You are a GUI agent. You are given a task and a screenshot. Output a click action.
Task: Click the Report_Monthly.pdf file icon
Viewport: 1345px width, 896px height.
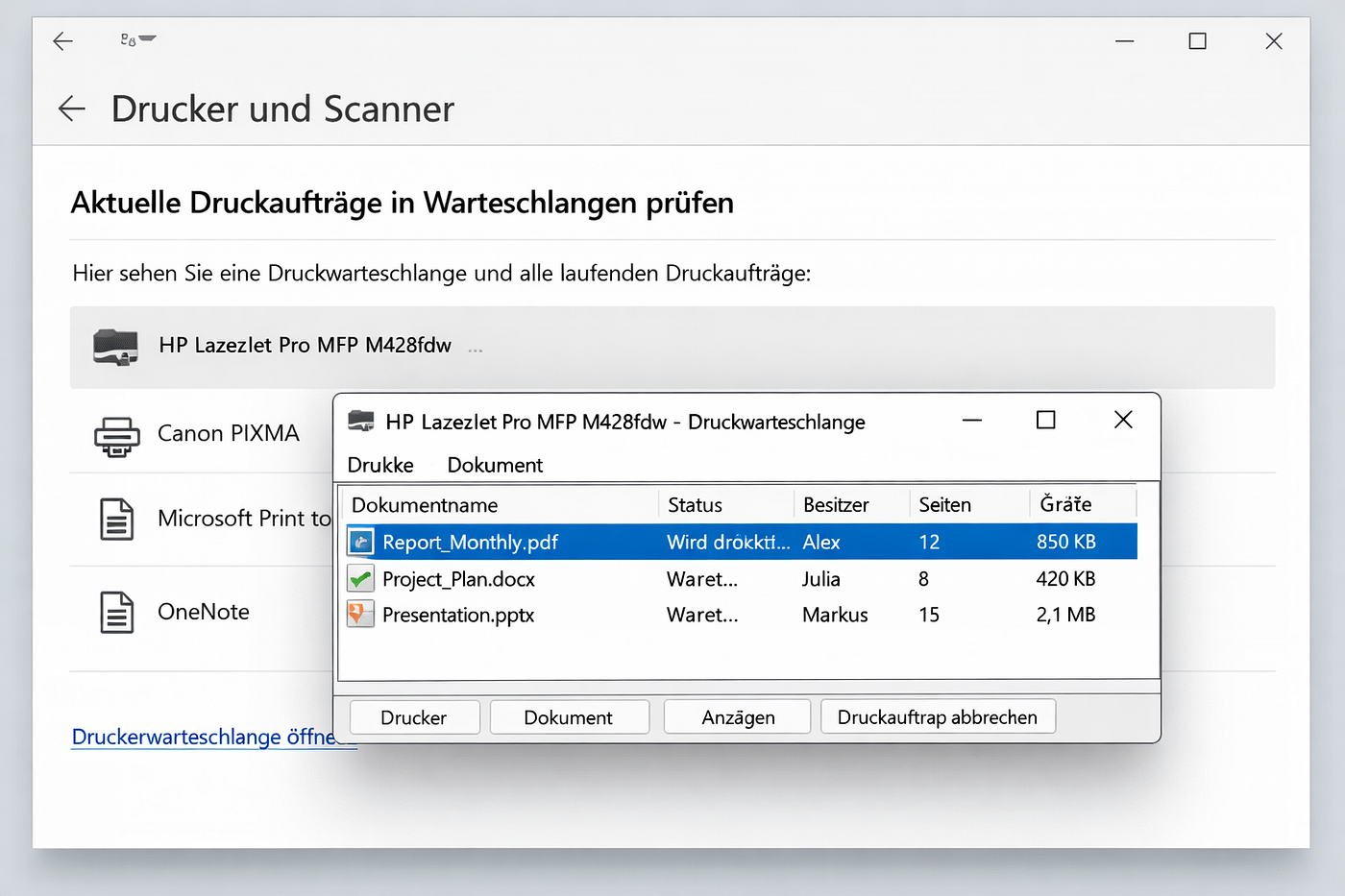click(x=360, y=542)
